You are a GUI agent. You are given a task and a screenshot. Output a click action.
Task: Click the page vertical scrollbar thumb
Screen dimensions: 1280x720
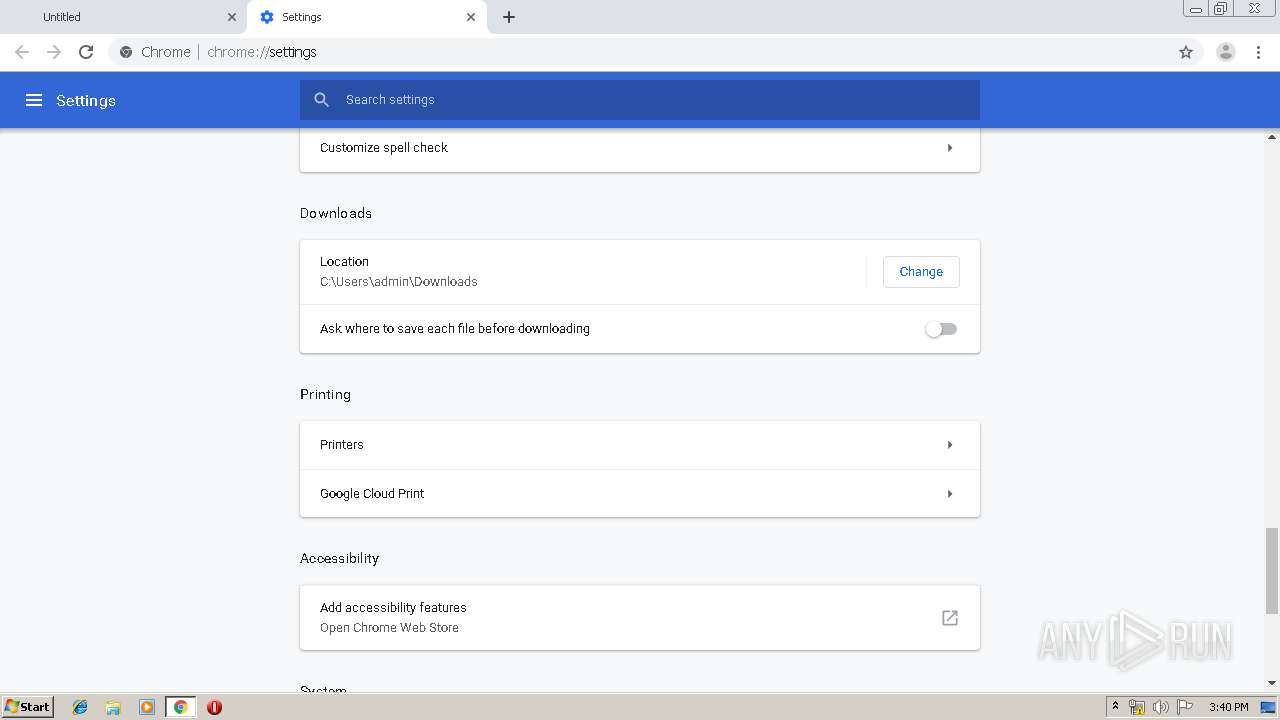click(1272, 571)
